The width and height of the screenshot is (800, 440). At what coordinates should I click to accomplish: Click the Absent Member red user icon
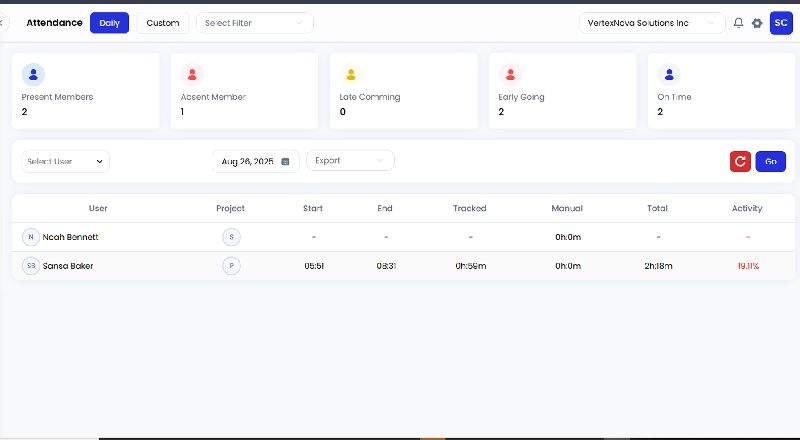click(192, 74)
